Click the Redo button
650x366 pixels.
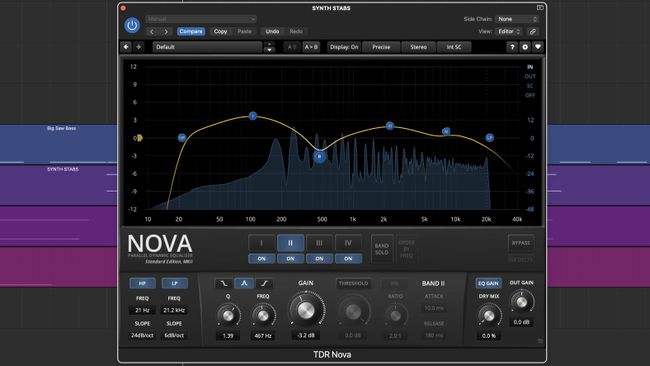(x=296, y=32)
